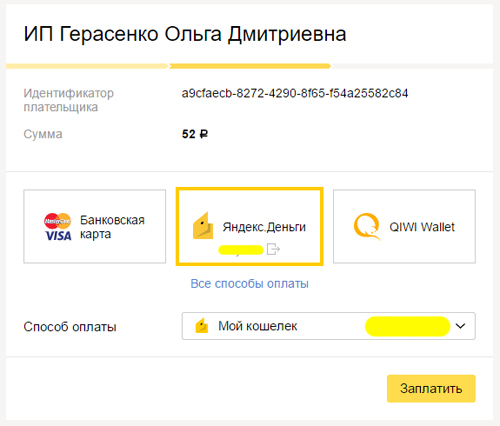
Task: Click the 52 ₽ sum amount
Action: [x=195, y=134]
